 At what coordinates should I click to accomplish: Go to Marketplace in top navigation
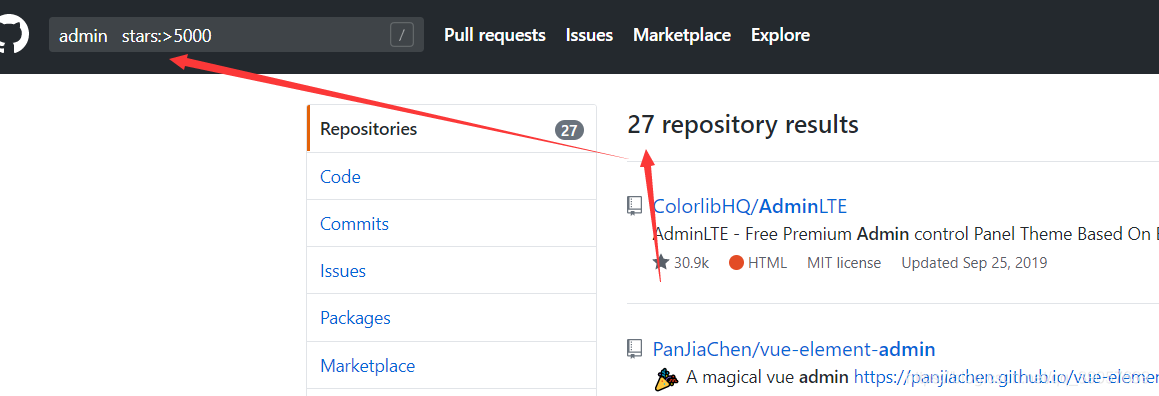pos(682,35)
